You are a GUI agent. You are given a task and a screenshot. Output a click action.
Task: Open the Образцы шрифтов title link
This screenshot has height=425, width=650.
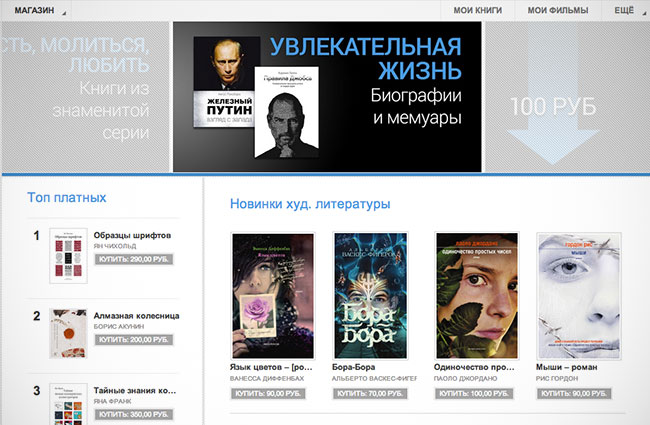pyautogui.click(x=132, y=235)
